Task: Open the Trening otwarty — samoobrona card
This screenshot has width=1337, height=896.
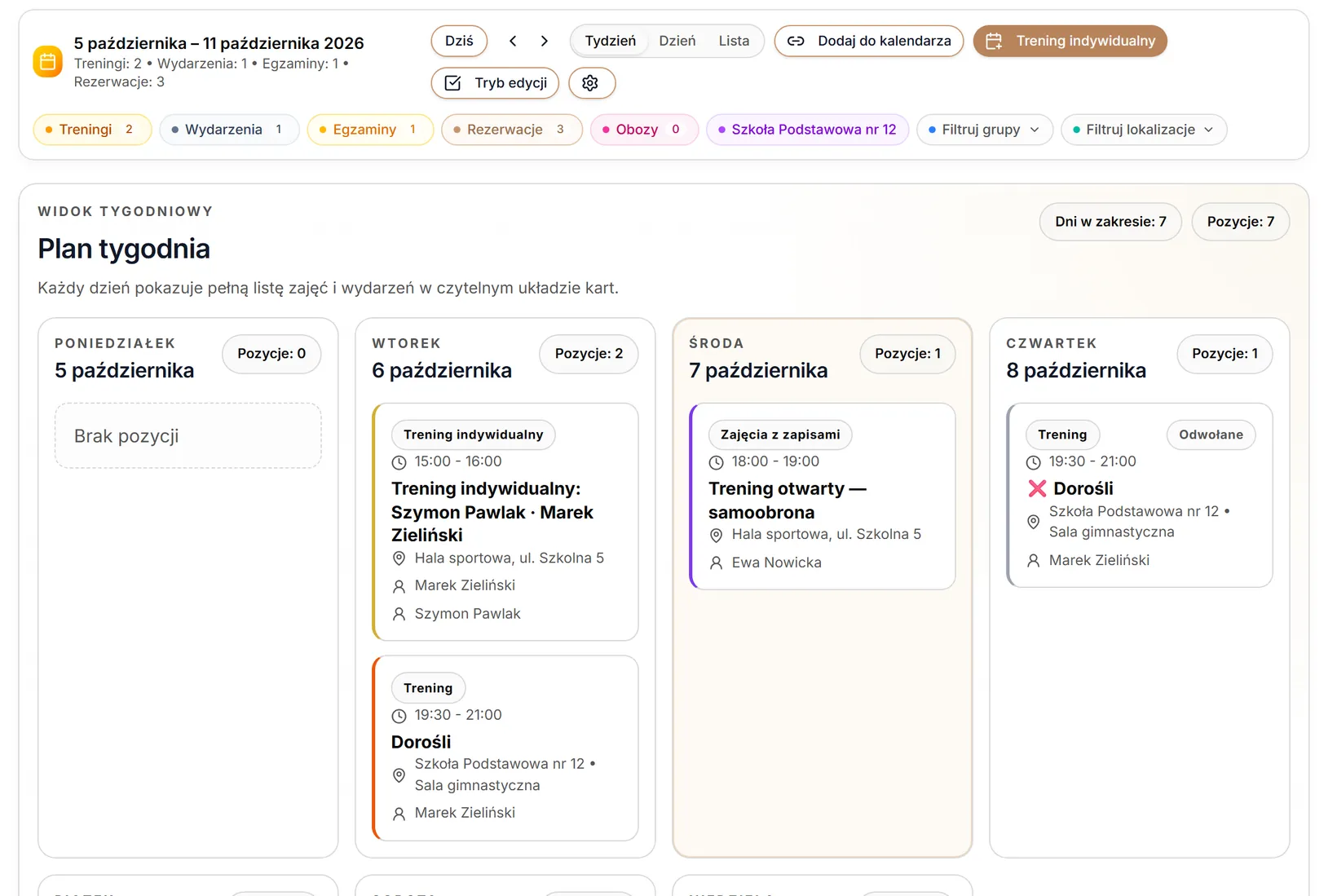Action: point(822,496)
